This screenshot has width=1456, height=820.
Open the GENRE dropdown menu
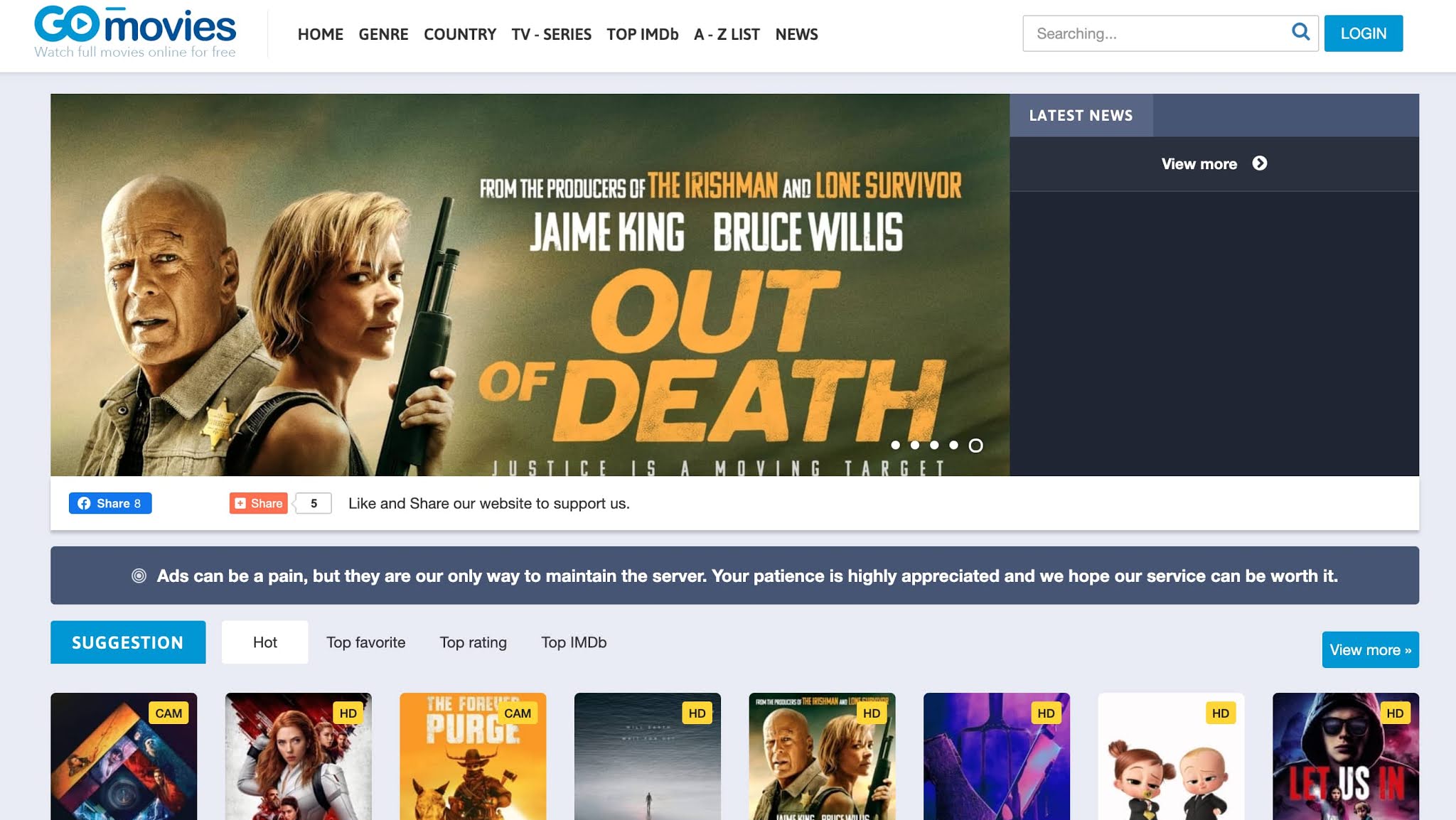[x=383, y=34]
